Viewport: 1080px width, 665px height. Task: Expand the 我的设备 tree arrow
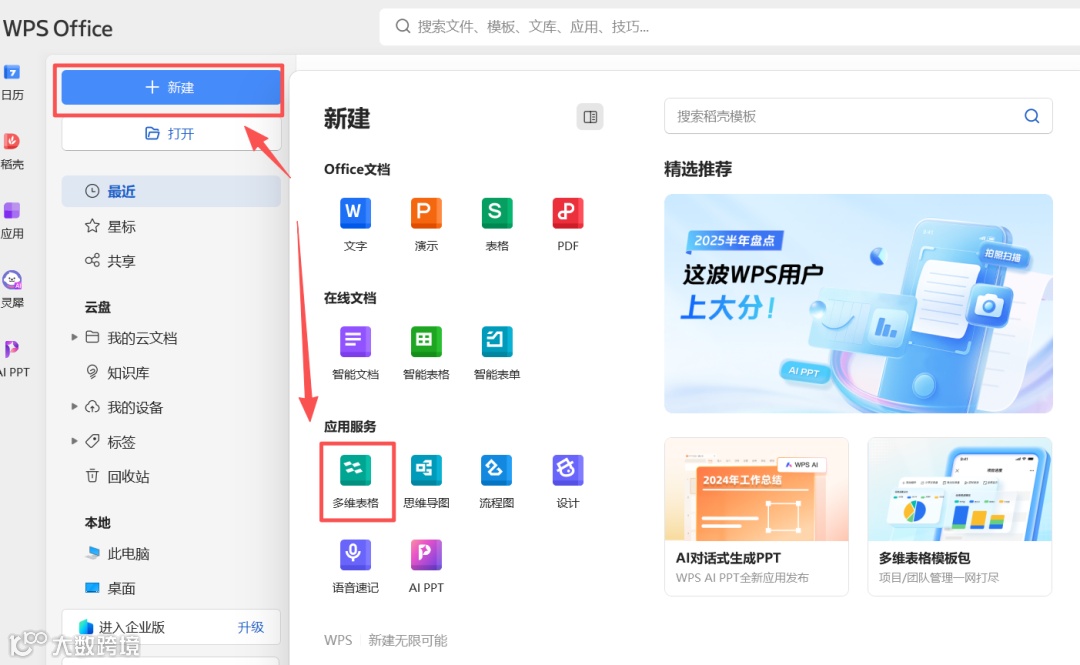[x=74, y=407]
